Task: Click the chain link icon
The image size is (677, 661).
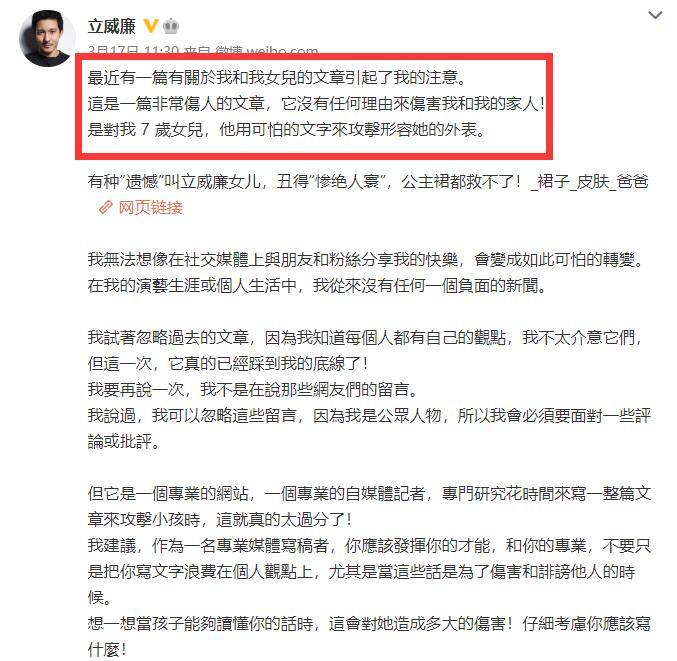Action: click(106, 208)
